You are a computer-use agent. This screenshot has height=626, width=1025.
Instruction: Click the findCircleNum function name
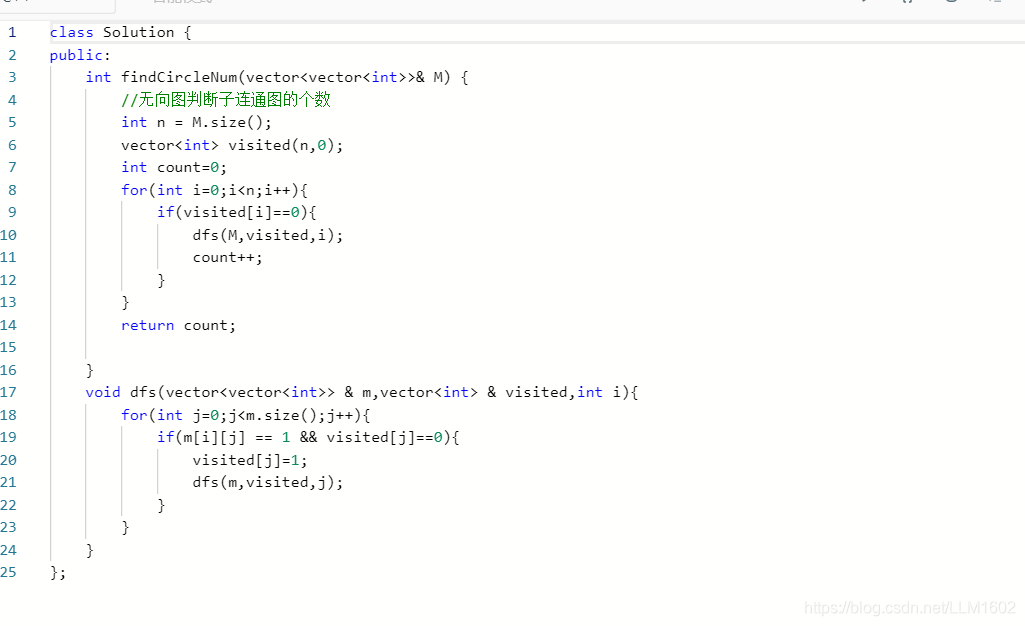tap(179, 77)
